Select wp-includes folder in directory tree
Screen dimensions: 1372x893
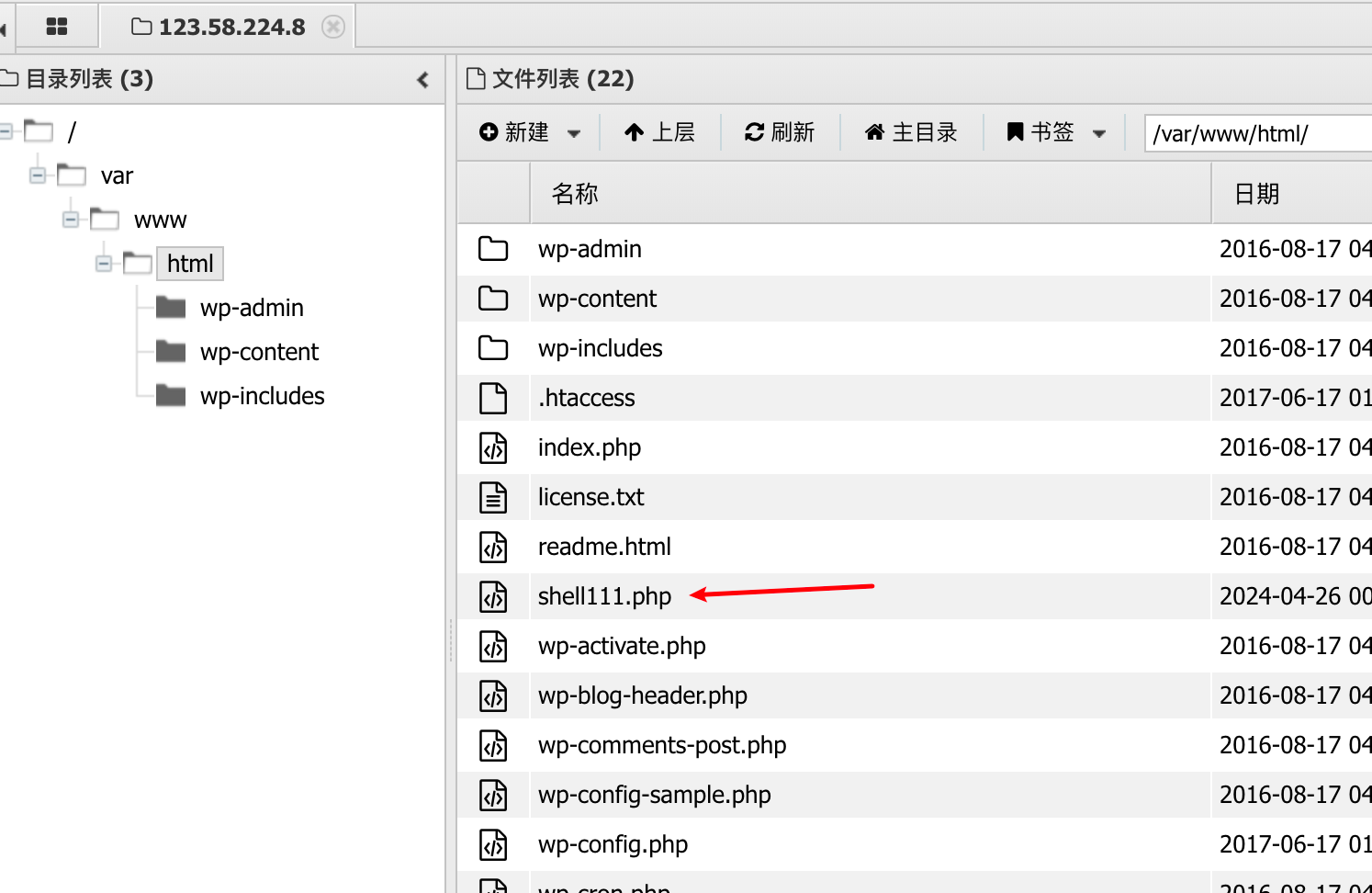(x=262, y=396)
